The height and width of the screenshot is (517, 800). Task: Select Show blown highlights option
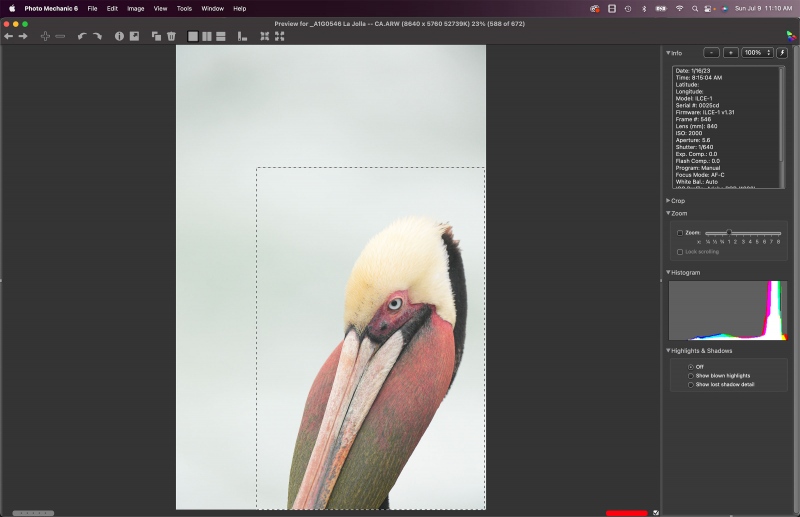(690, 376)
